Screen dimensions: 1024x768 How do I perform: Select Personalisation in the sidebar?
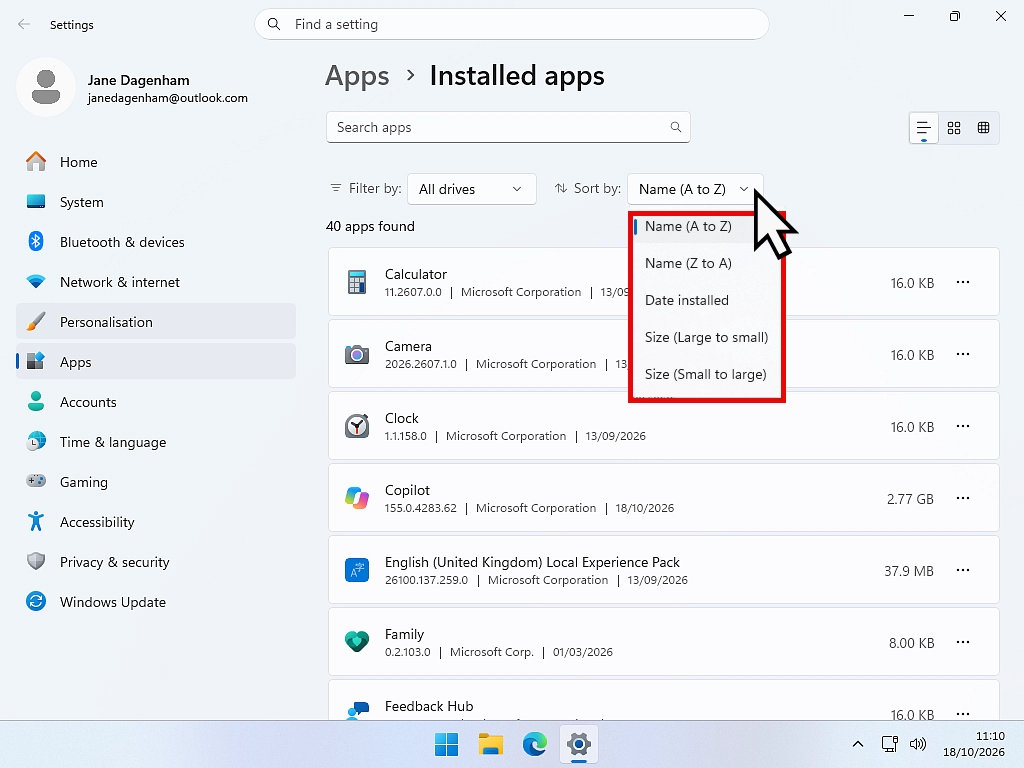[x=155, y=322]
